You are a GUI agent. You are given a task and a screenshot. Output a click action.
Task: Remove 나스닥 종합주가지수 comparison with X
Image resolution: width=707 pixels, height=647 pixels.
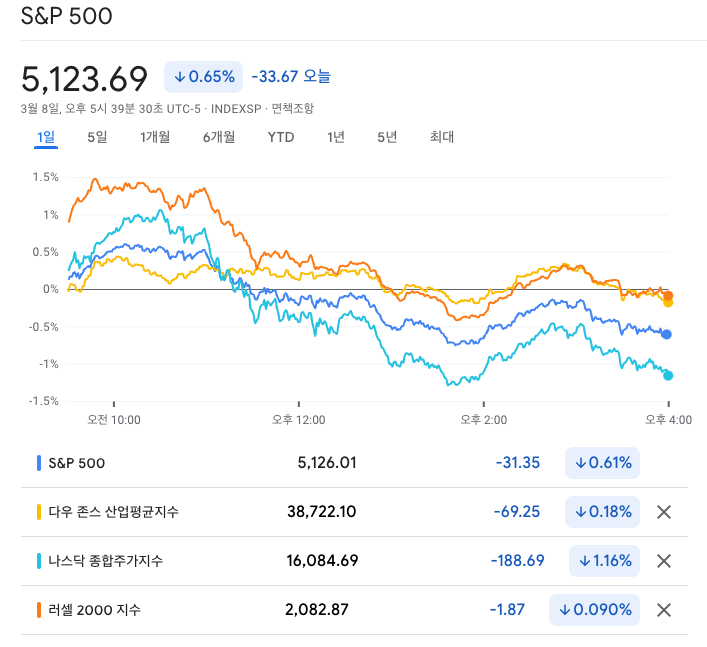664,561
